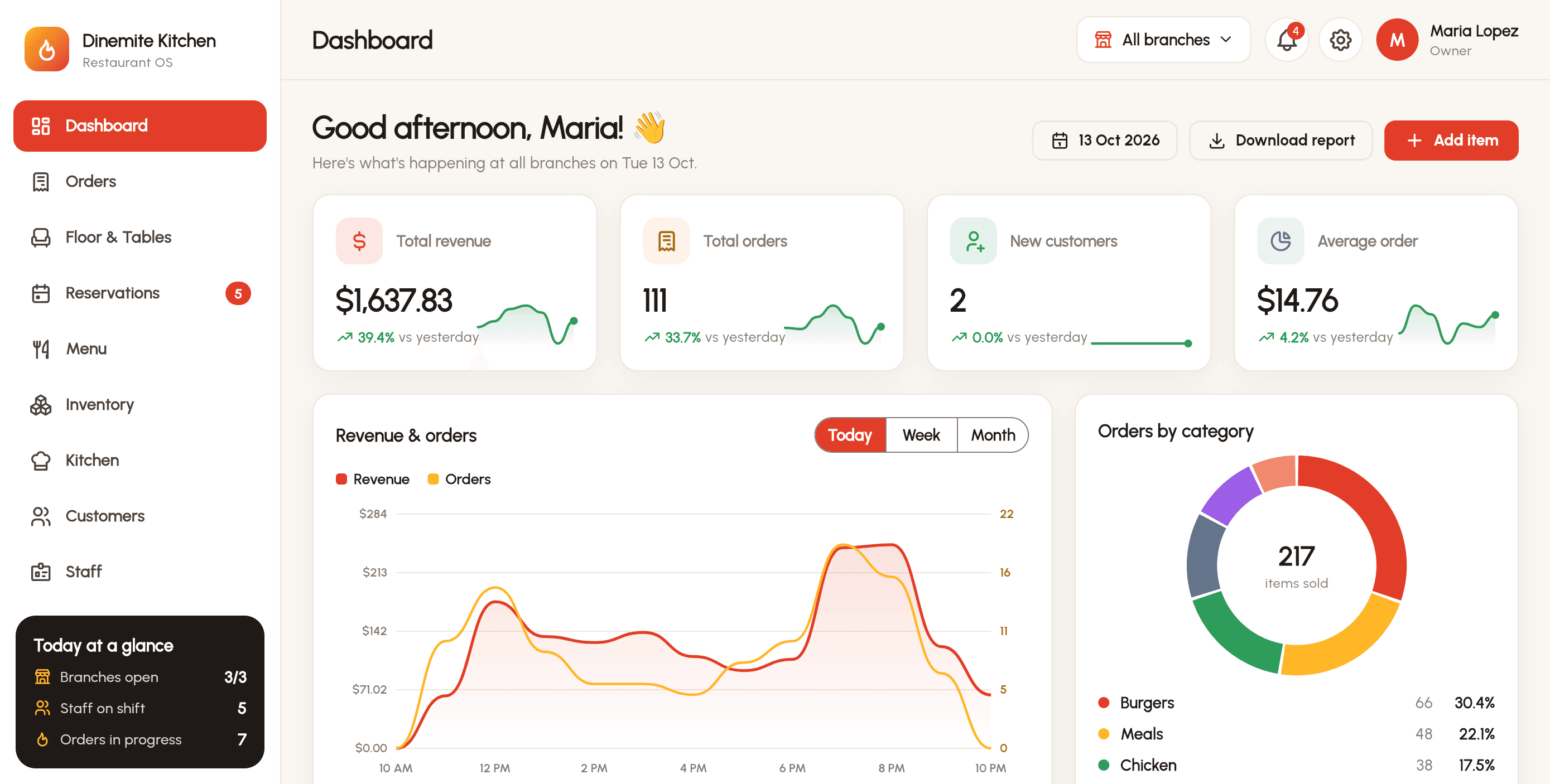Go to Dashboard in sidebar
Viewport: 1550px width, 784px height.
point(139,125)
